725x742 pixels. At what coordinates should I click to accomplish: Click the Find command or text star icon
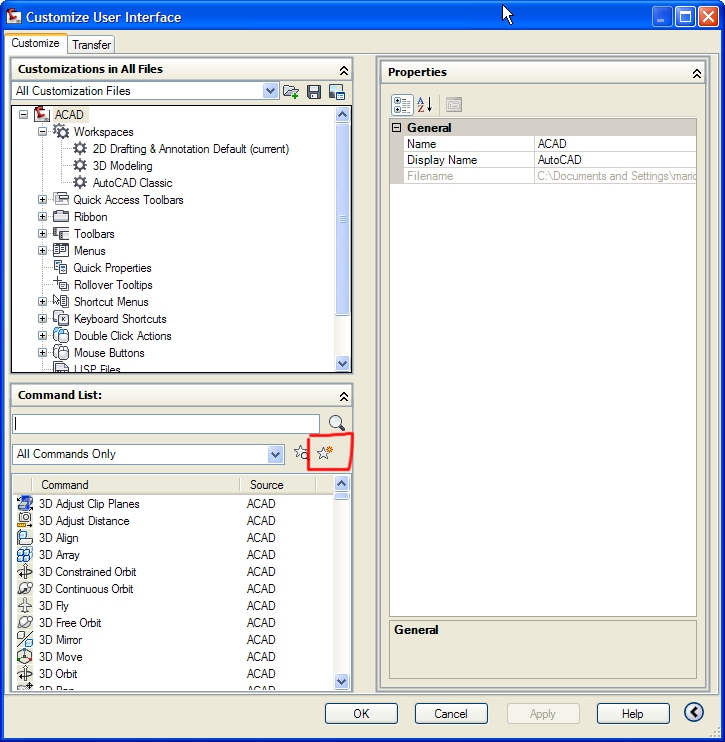click(x=301, y=453)
